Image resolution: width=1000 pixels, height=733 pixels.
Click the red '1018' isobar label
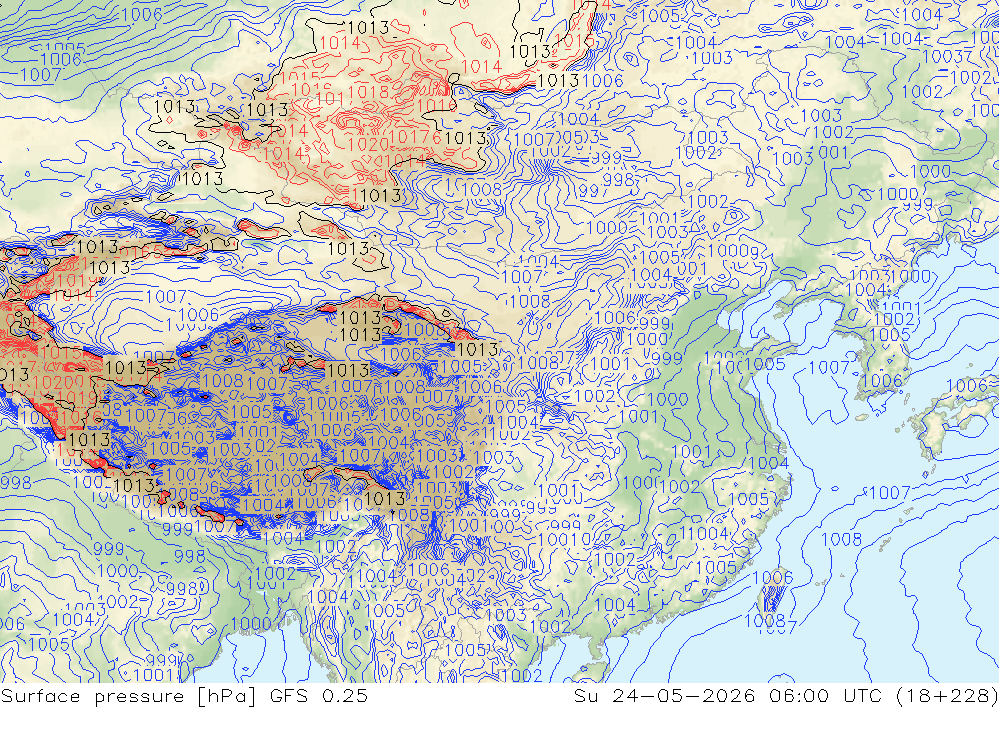pos(368,92)
